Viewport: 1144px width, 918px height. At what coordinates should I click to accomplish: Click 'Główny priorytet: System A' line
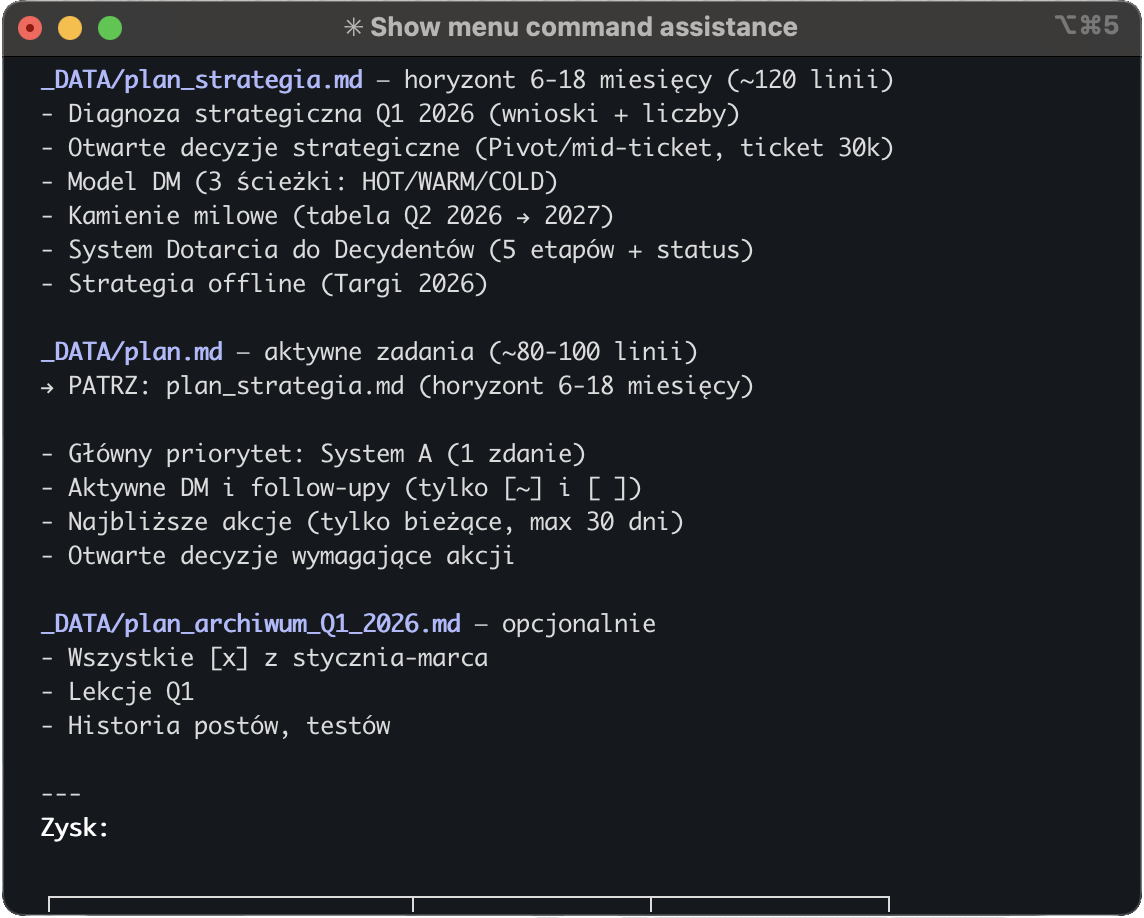[313, 454]
